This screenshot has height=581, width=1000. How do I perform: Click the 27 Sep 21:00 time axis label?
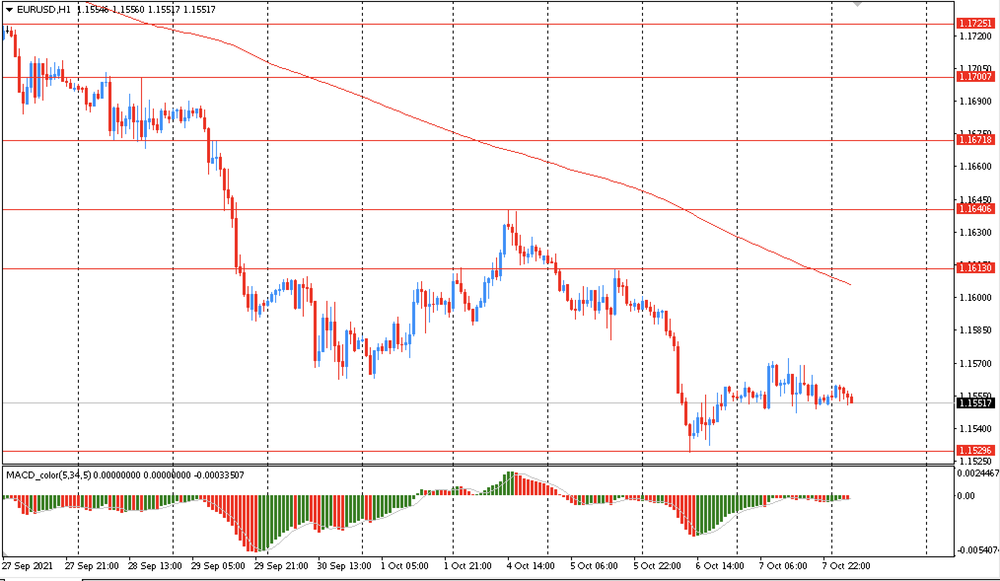point(92,566)
